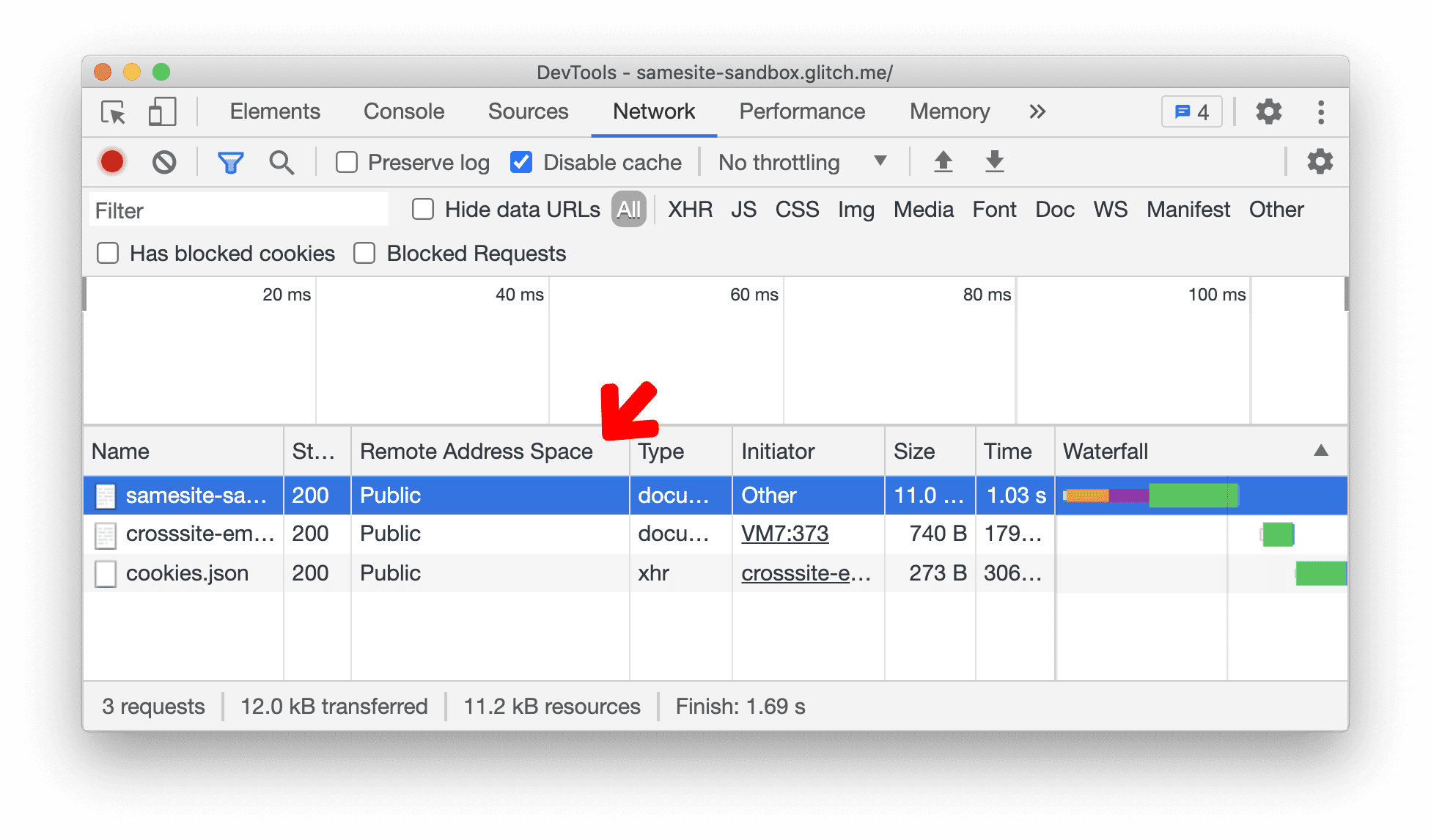Click the Waterfall column sort triangle
1431x840 pixels.
click(x=1321, y=450)
